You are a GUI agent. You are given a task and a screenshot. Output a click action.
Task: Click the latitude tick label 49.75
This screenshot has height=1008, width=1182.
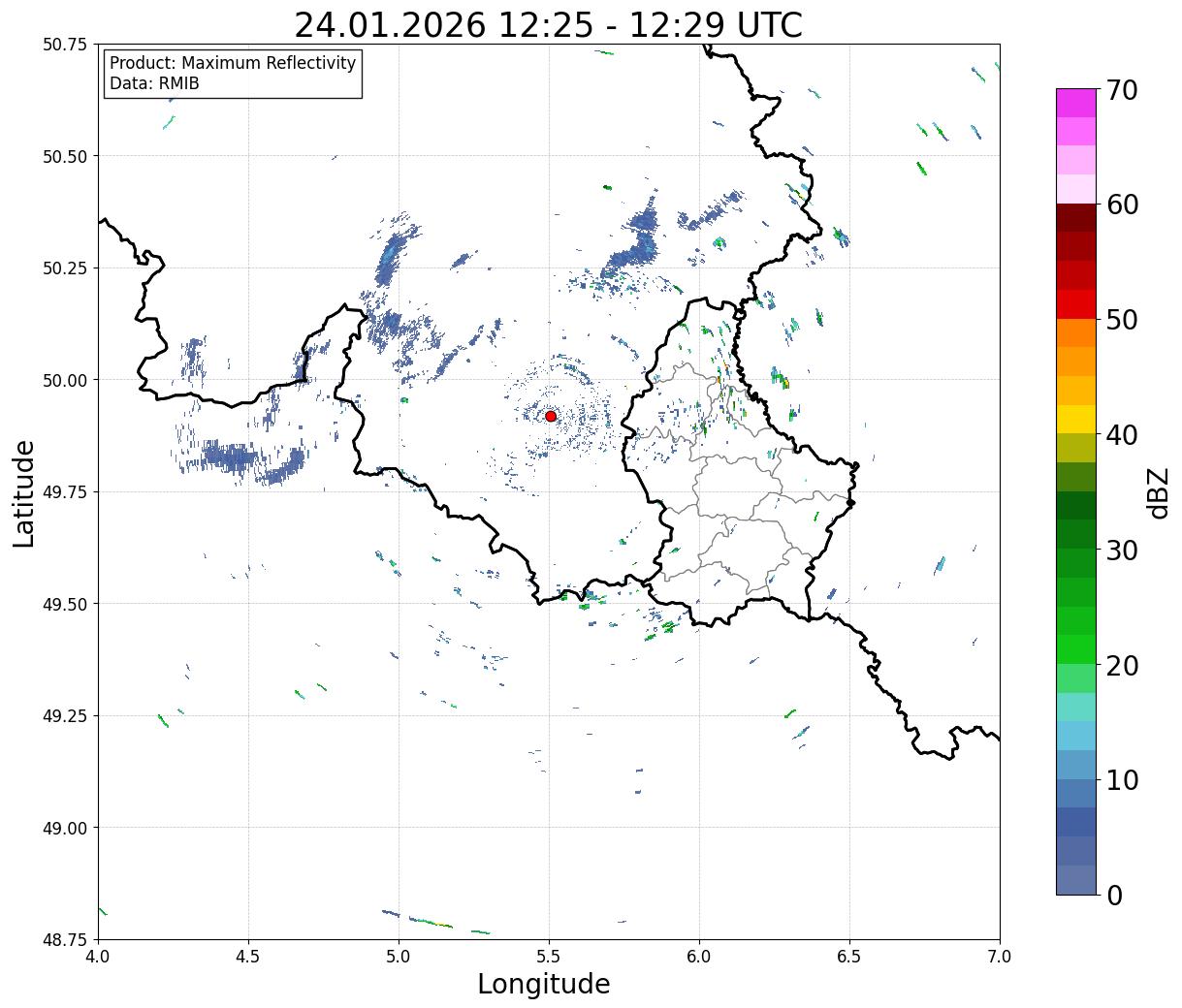click(65, 492)
